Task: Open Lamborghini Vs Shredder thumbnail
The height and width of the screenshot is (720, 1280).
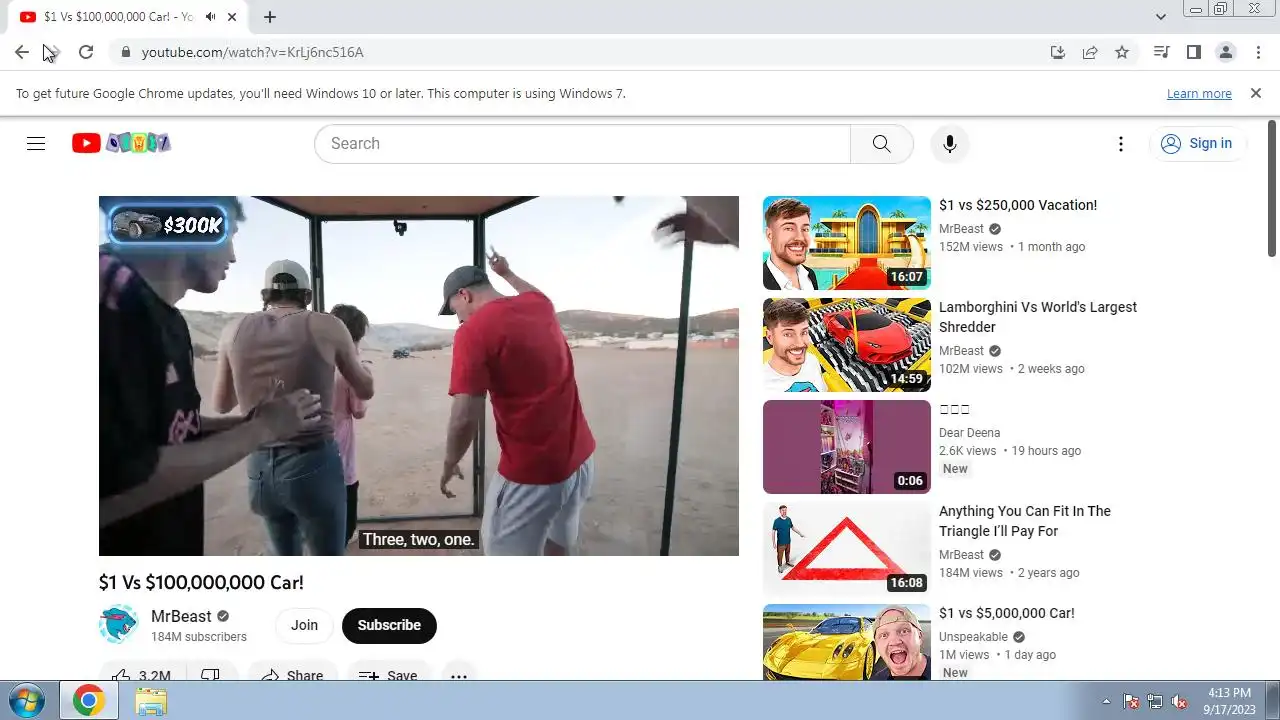Action: [847, 345]
